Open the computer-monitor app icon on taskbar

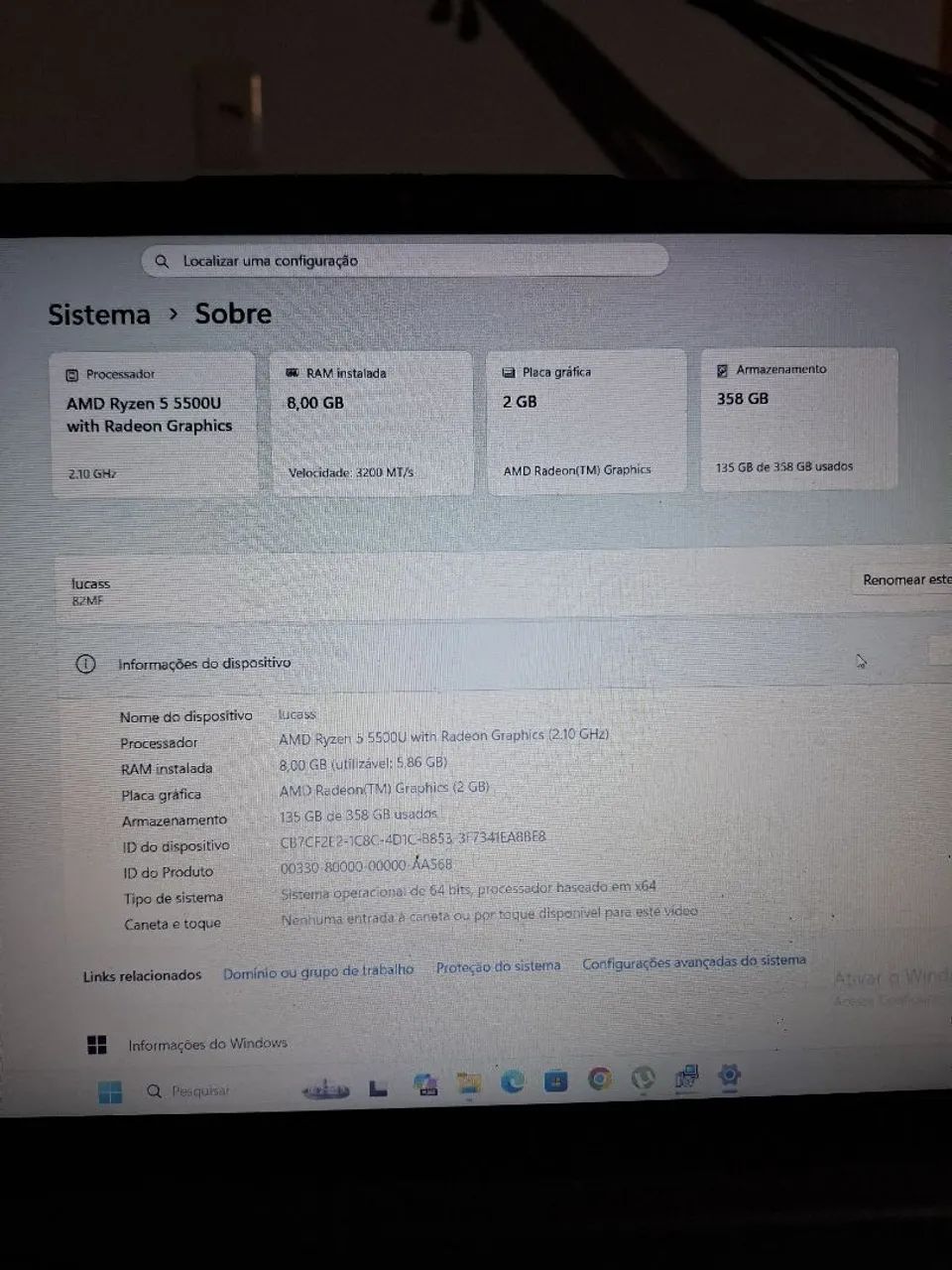pyautogui.click(x=686, y=1077)
